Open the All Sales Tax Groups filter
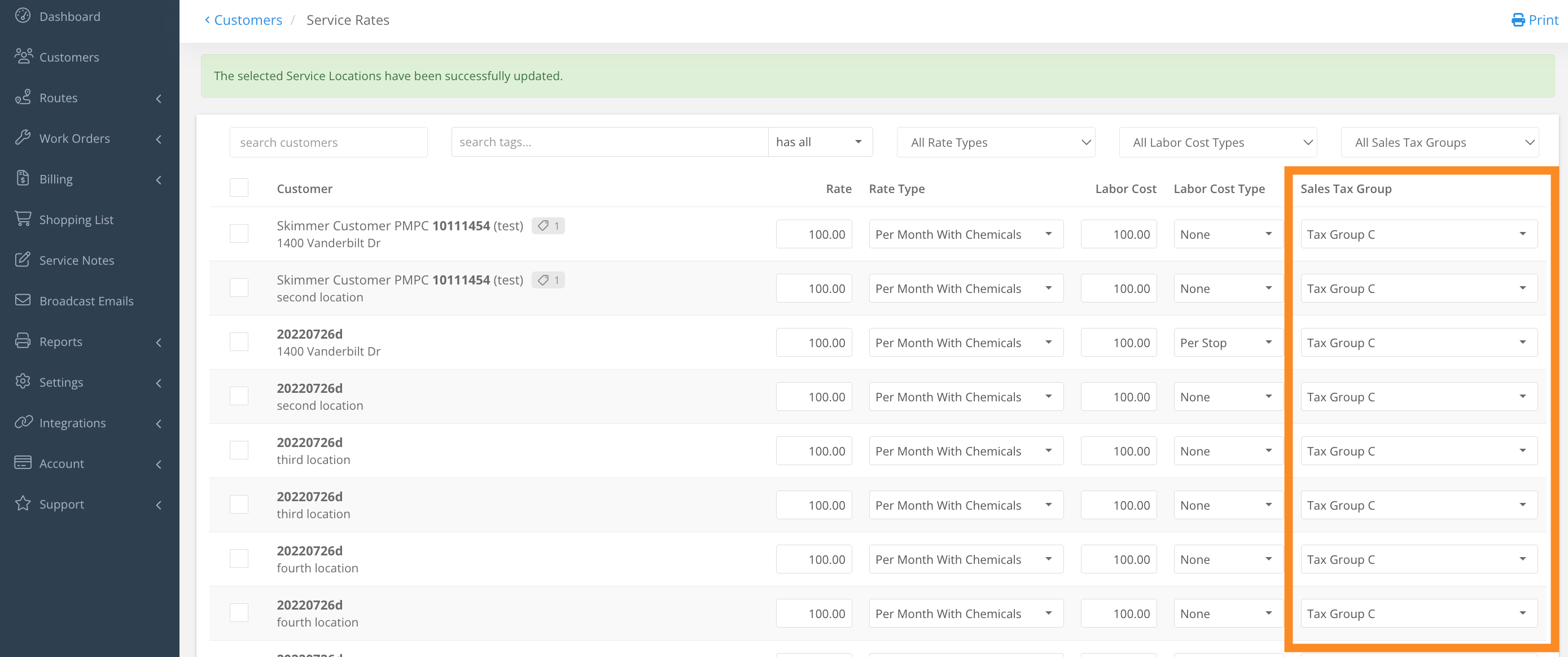Image resolution: width=1568 pixels, height=657 pixels. pos(1439,142)
